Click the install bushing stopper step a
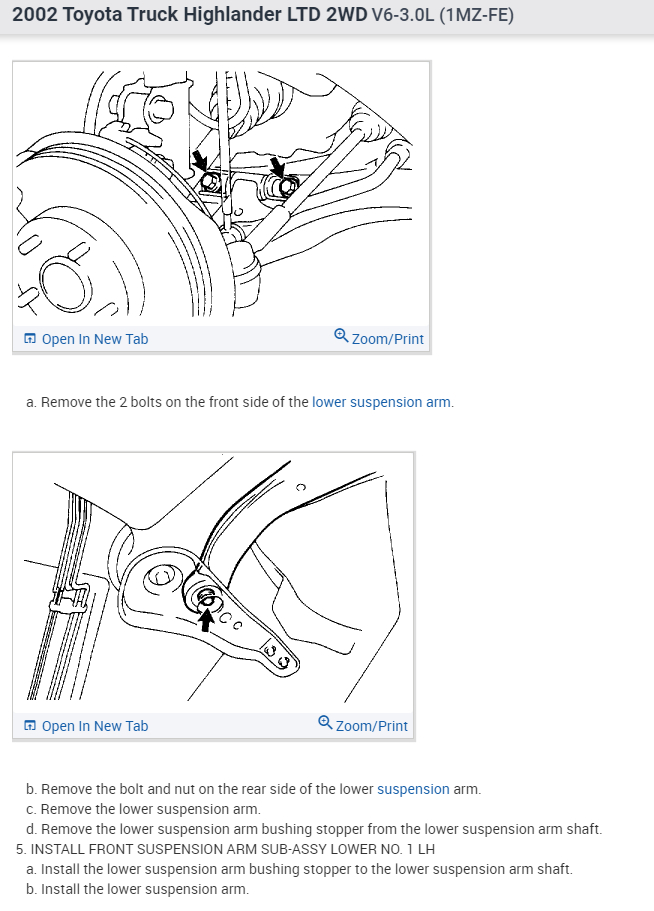 click(x=300, y=869)
